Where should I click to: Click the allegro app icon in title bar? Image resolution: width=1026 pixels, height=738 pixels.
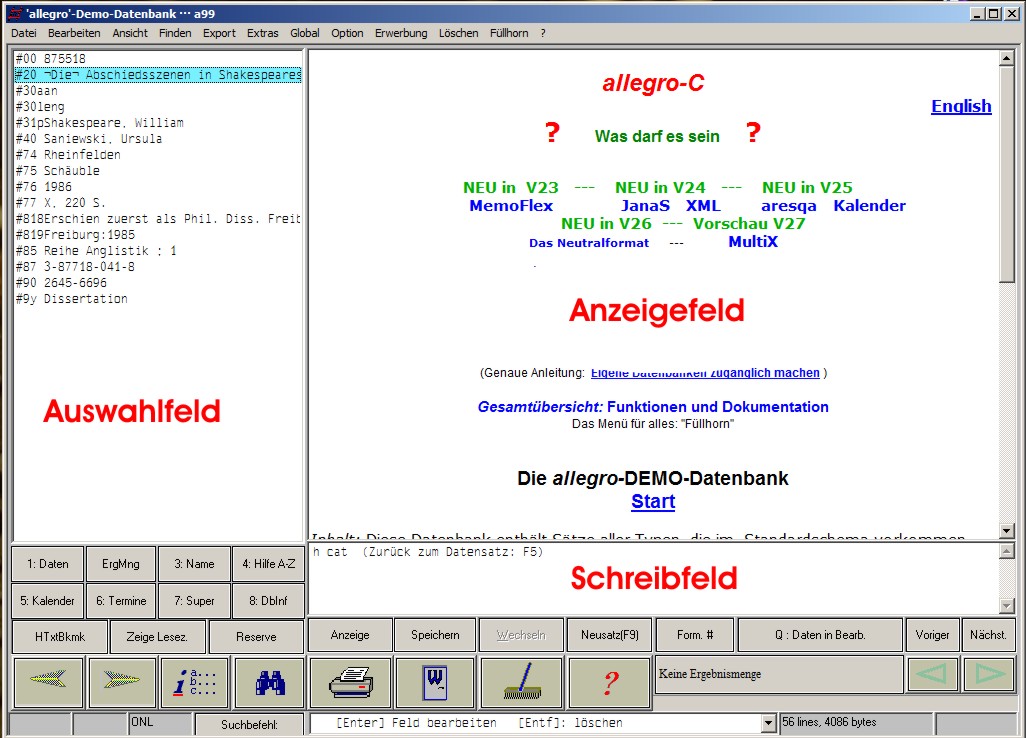click(x=14, y=13)
